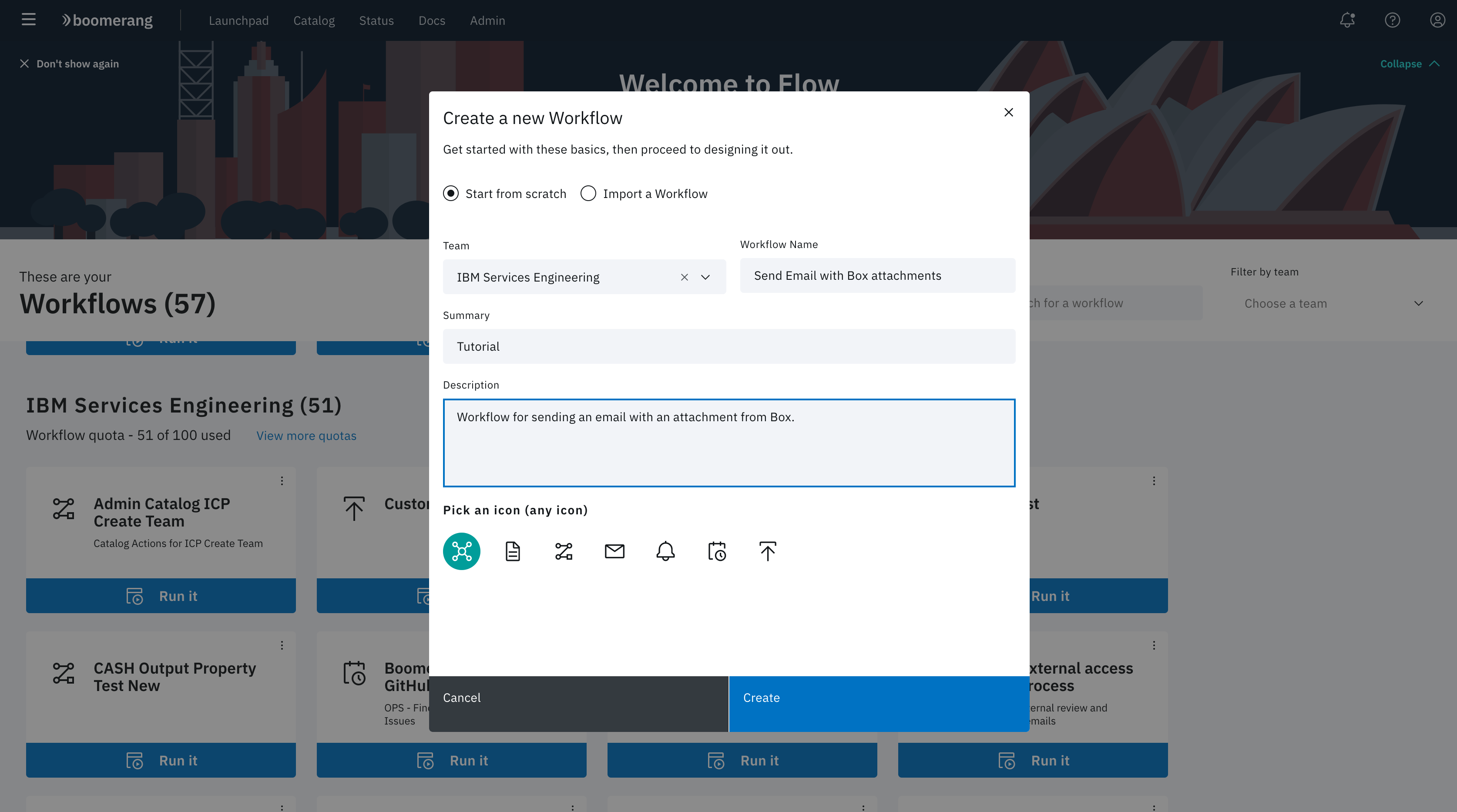Click the Create button
Image resolution: width=1457 pixels, height=812 pixels.
pyautogui.click(x=879, y=704)
